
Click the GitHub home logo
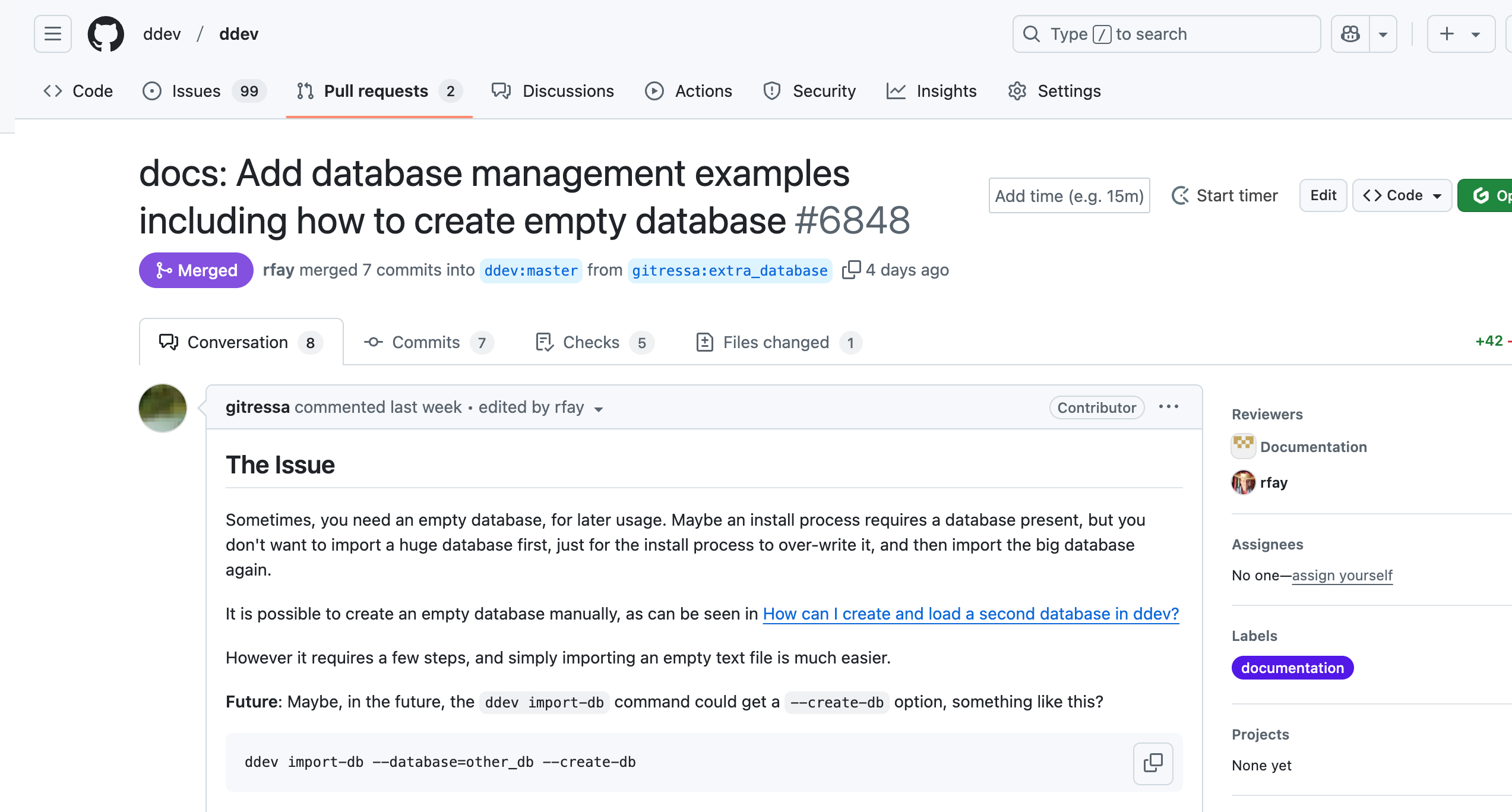pyautogui.click(x=106, y=34)
